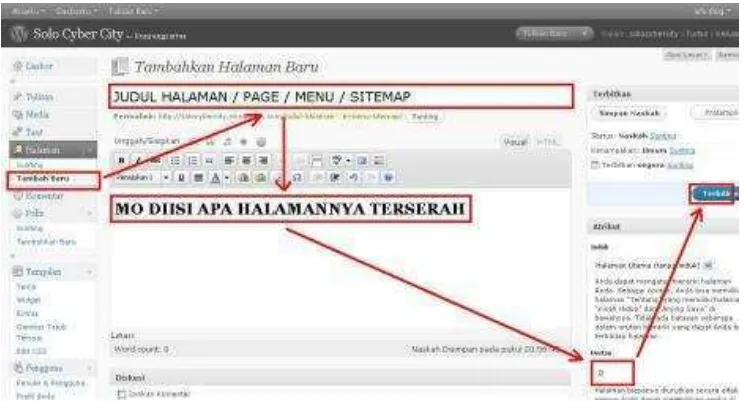The height and width of the screenshot is (408, 744).
Task: Click the page title input field
Action: click(341, 97)
